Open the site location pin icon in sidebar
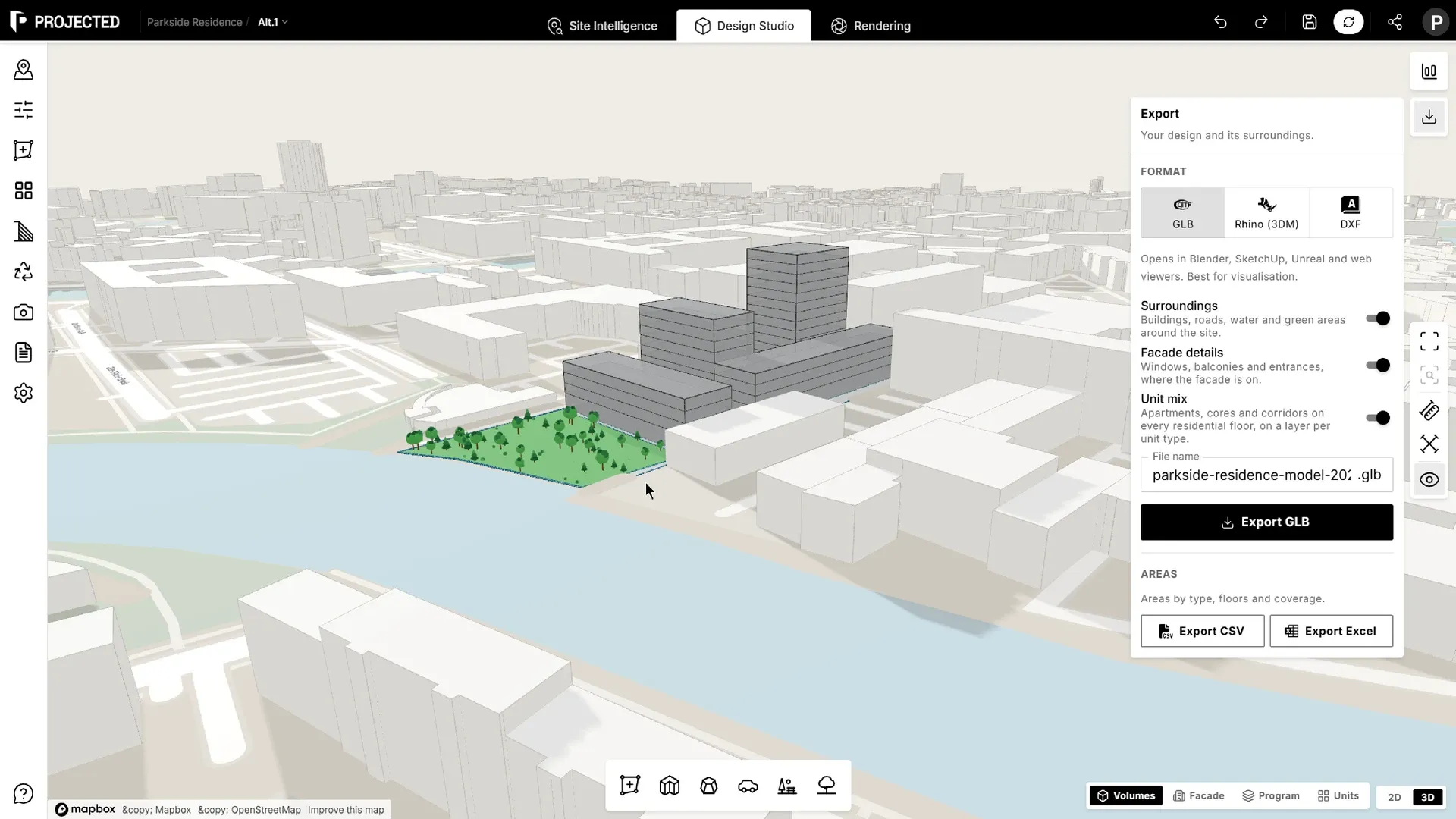The width and height of the screenshot is (1456, 819). [24, 70]
